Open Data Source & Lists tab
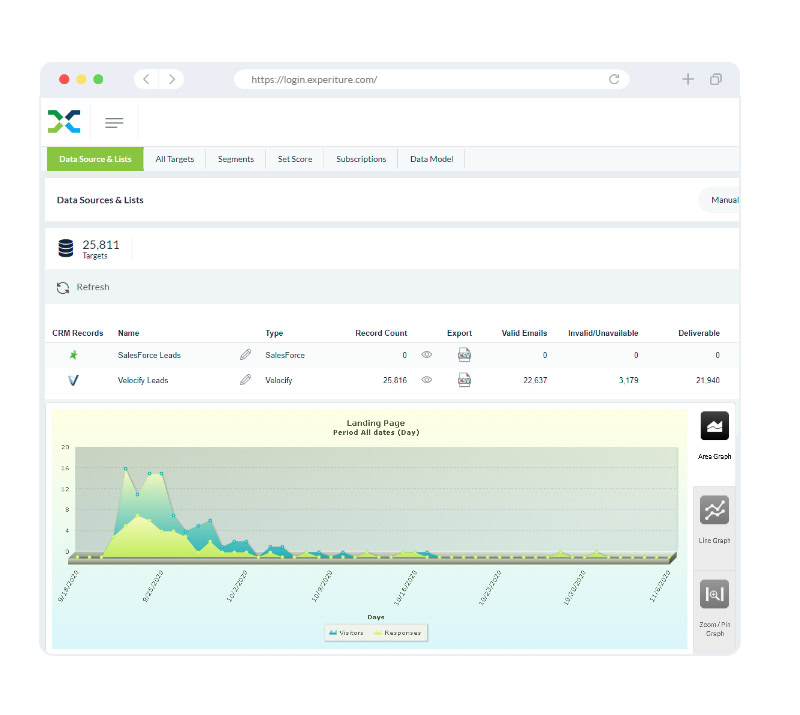 point(95,159)
